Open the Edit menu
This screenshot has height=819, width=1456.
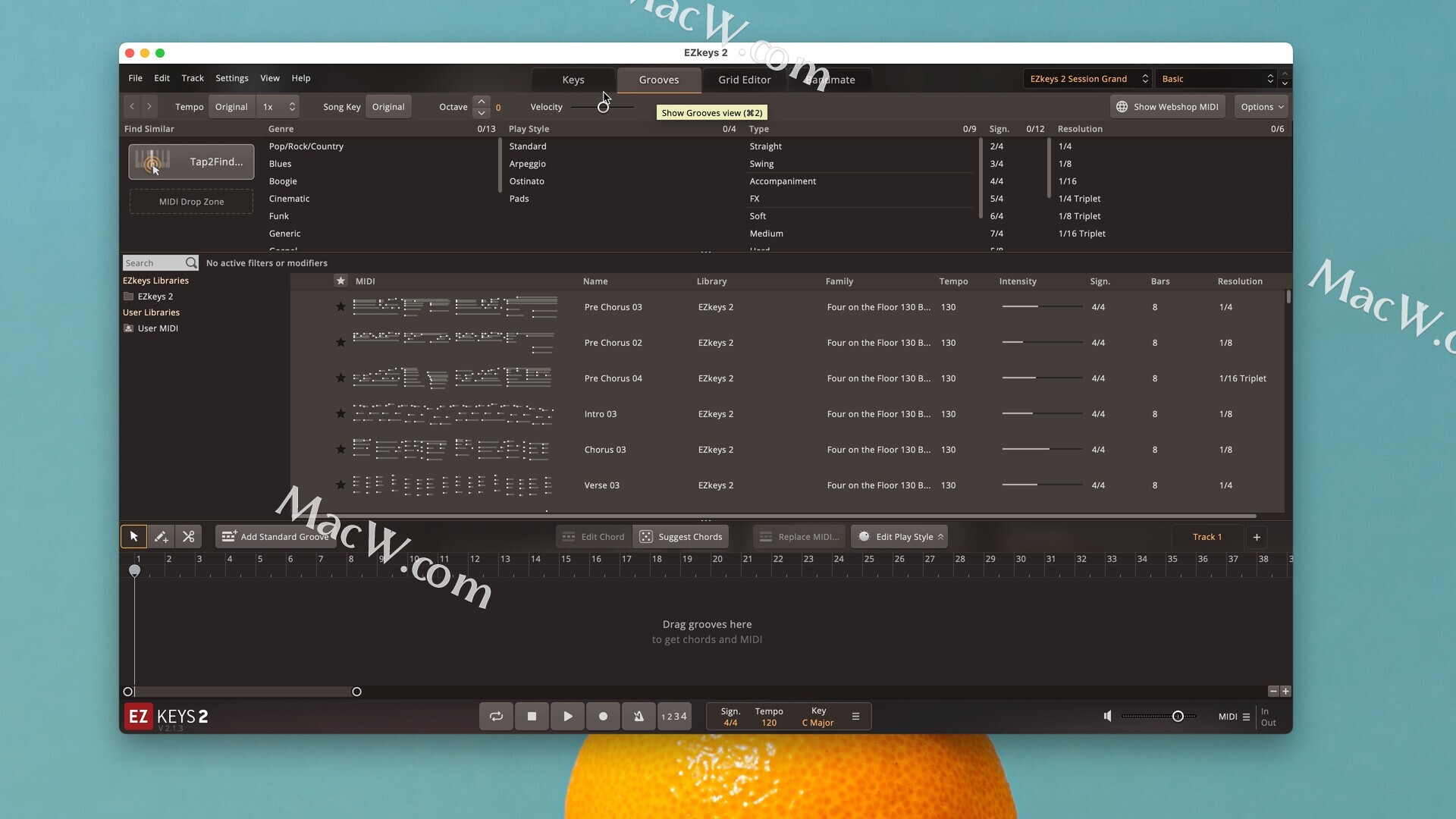tap(162, 78)
